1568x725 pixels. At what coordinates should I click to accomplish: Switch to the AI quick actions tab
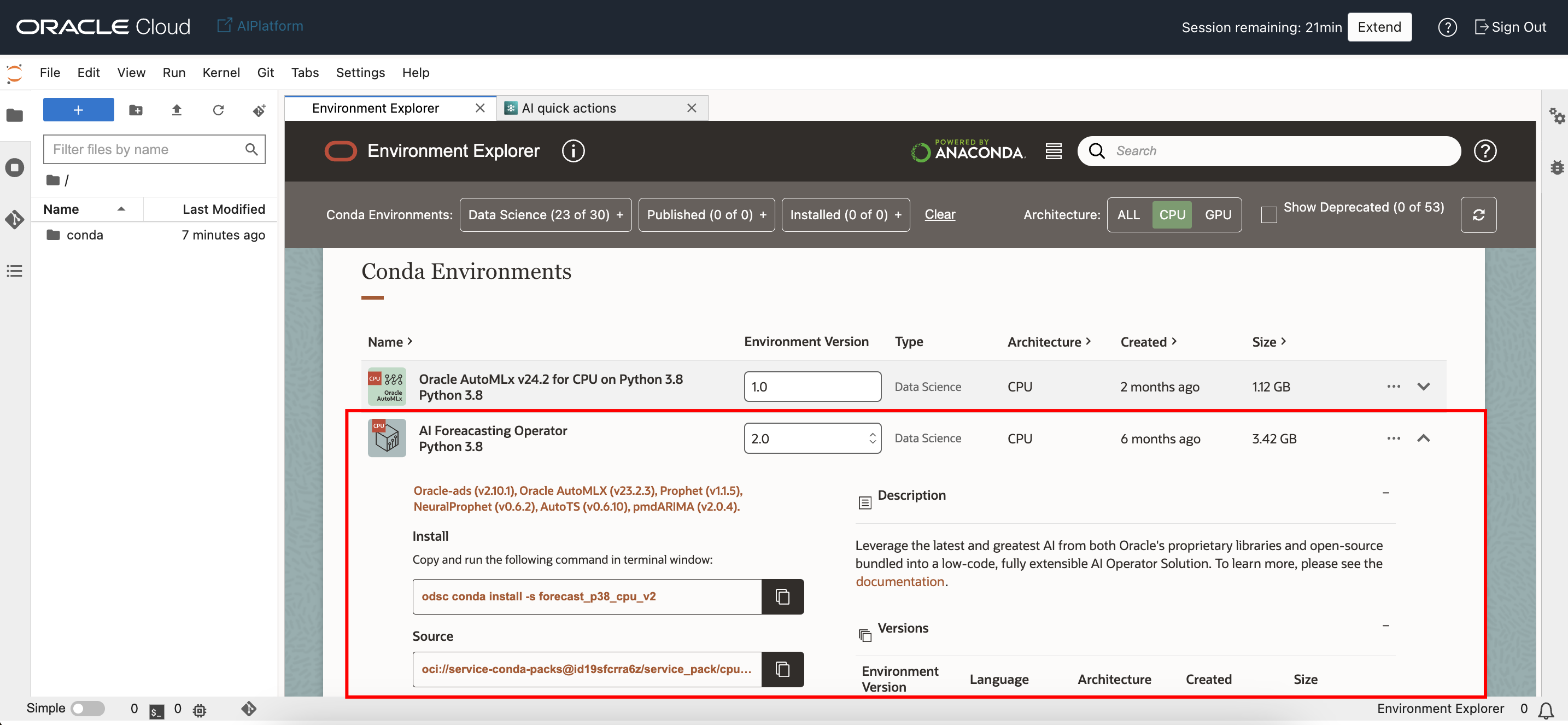(x=569, y=108)
